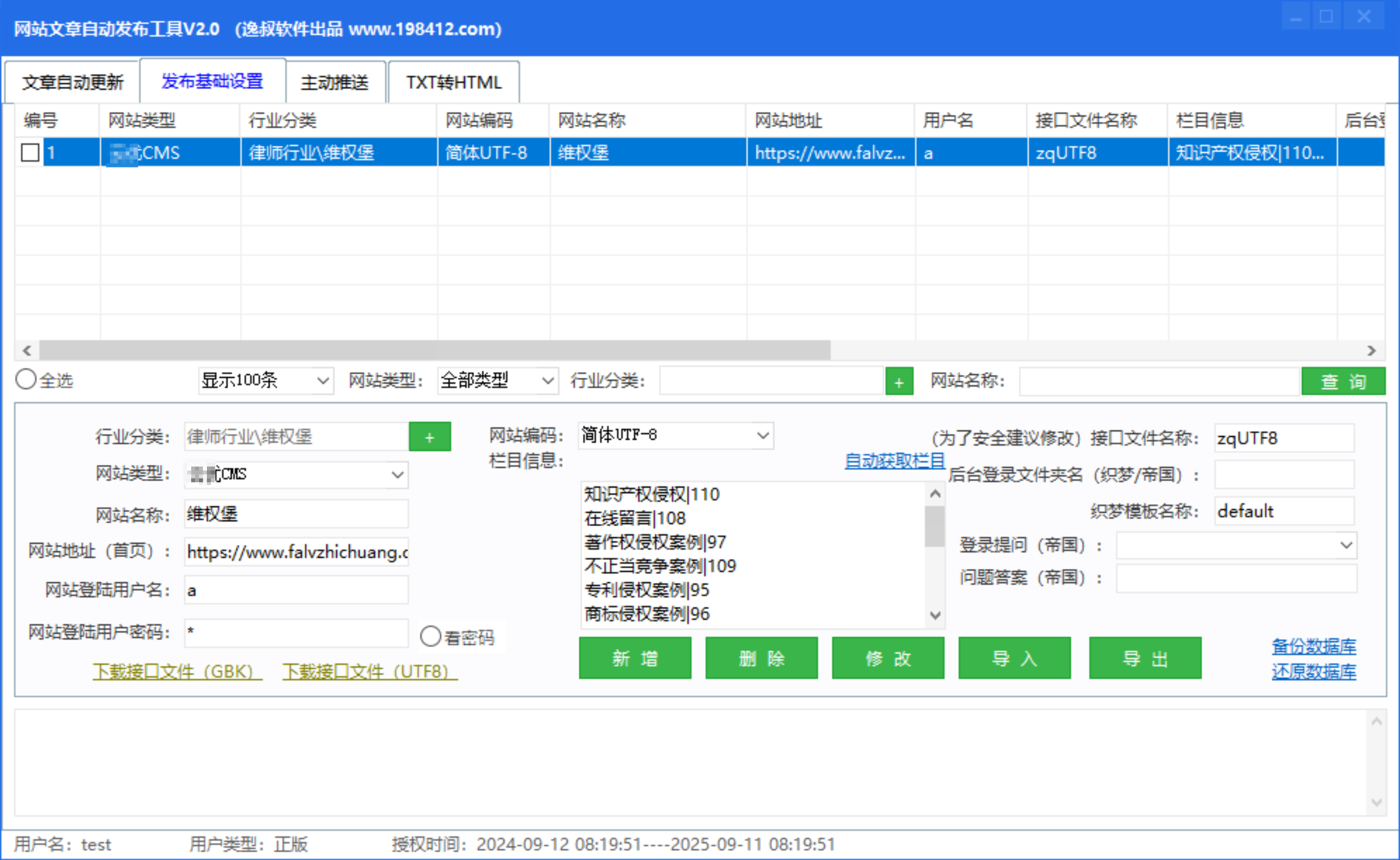Click the 网站名称 search input field
Image resolution: width=1400 pixels, height=860 pixels.
[1159, 381]
